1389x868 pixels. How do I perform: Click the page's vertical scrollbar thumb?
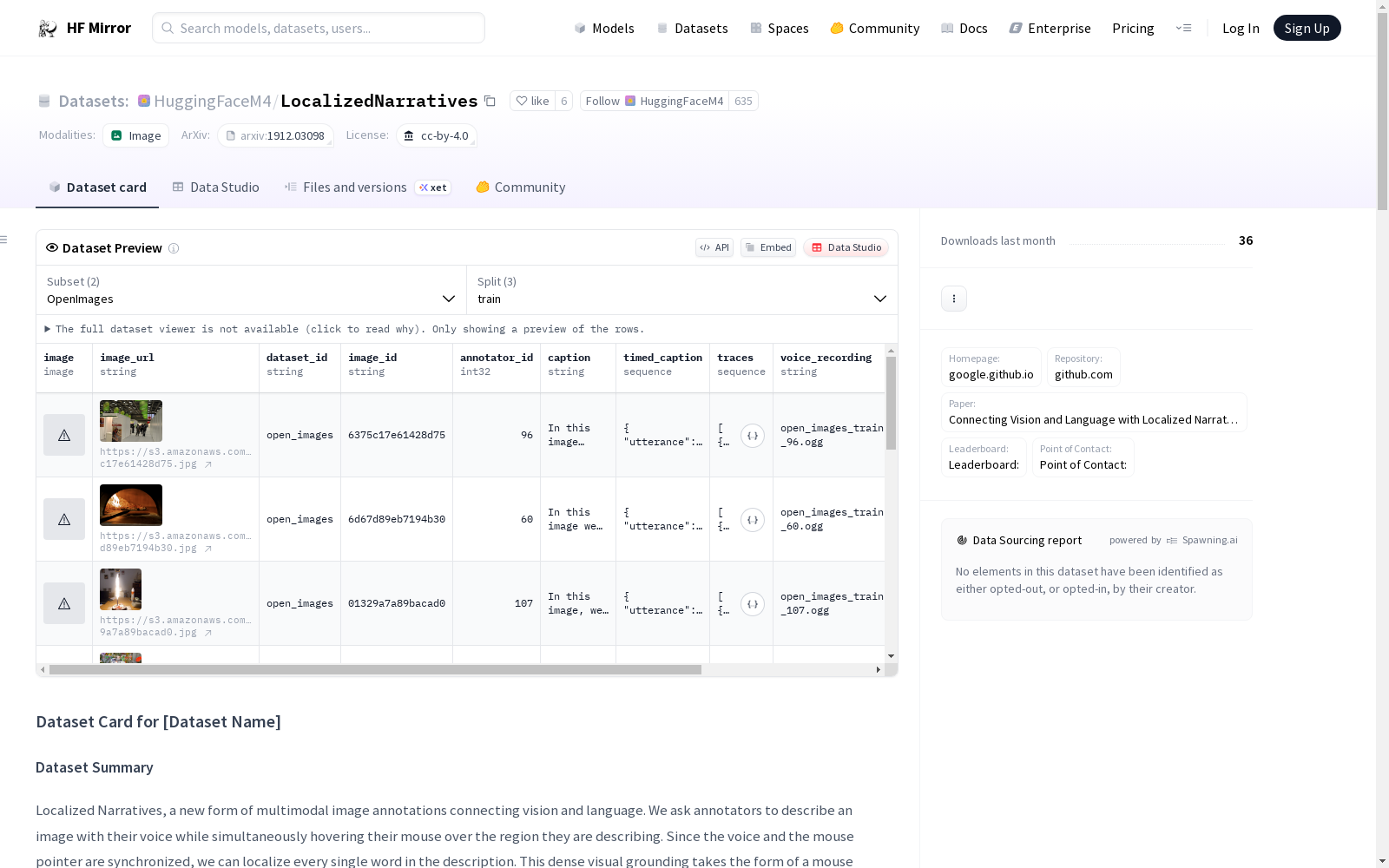(1382, 110)
